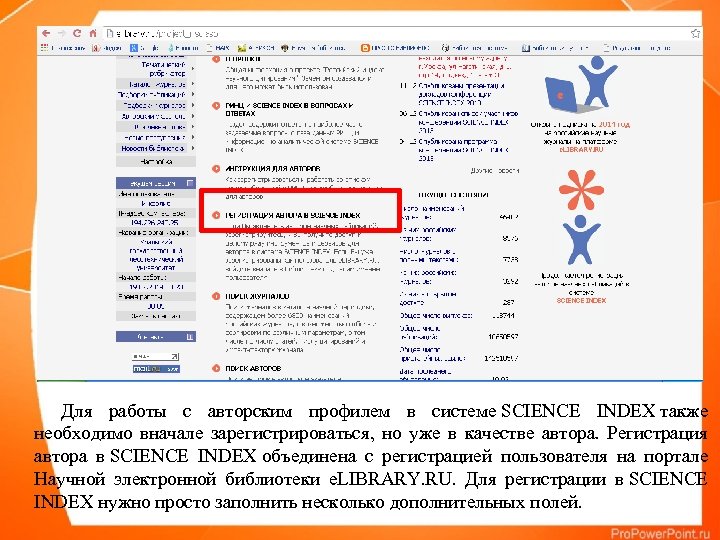Go back with the browser back arrow

(46, 33)
